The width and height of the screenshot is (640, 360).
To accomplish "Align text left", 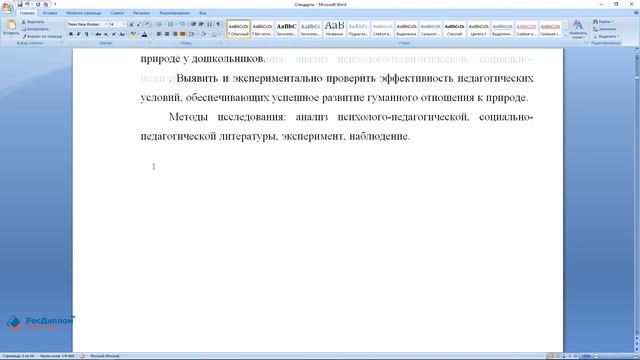I will [x=159, y=34].
